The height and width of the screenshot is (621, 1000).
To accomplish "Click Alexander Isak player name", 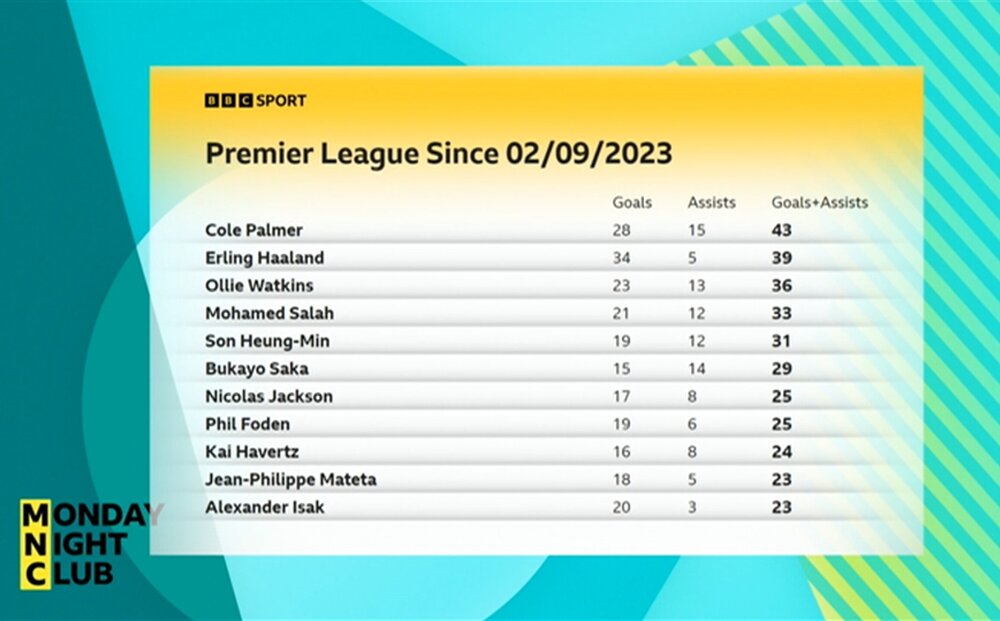I will (x=265, y=508).
